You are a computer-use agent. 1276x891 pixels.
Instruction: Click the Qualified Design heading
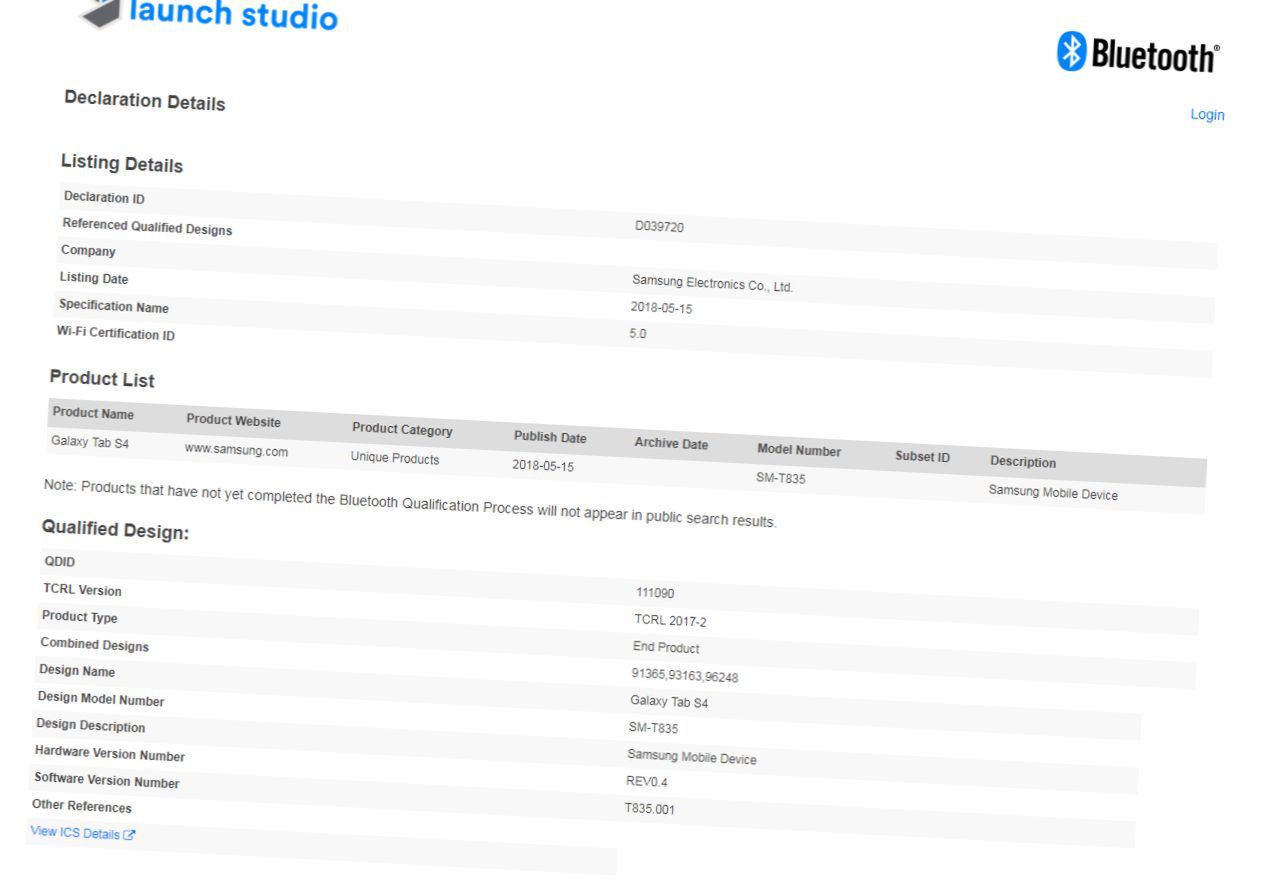pos(115,529)
